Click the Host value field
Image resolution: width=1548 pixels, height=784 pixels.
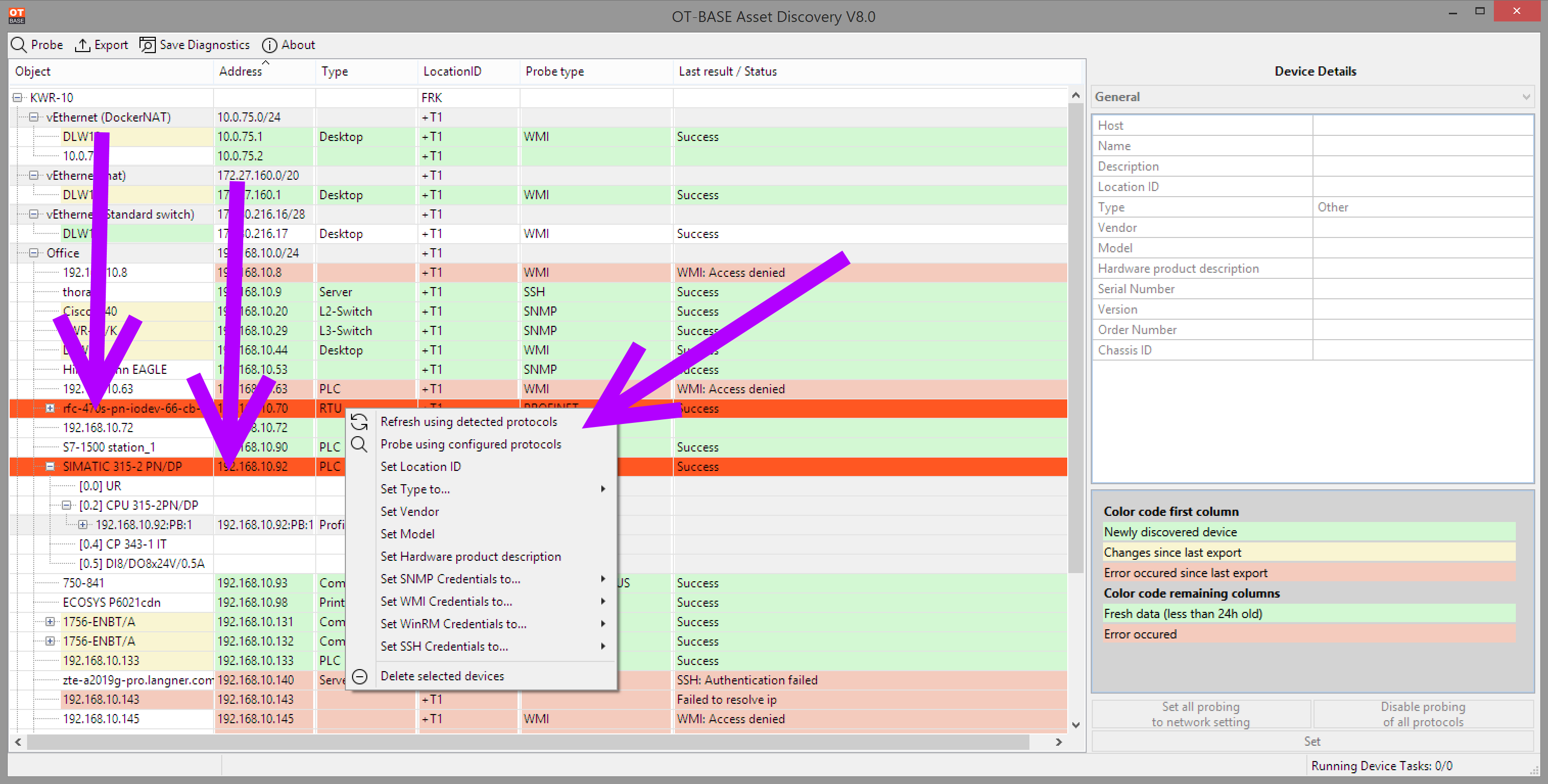tap(1422, 126)
